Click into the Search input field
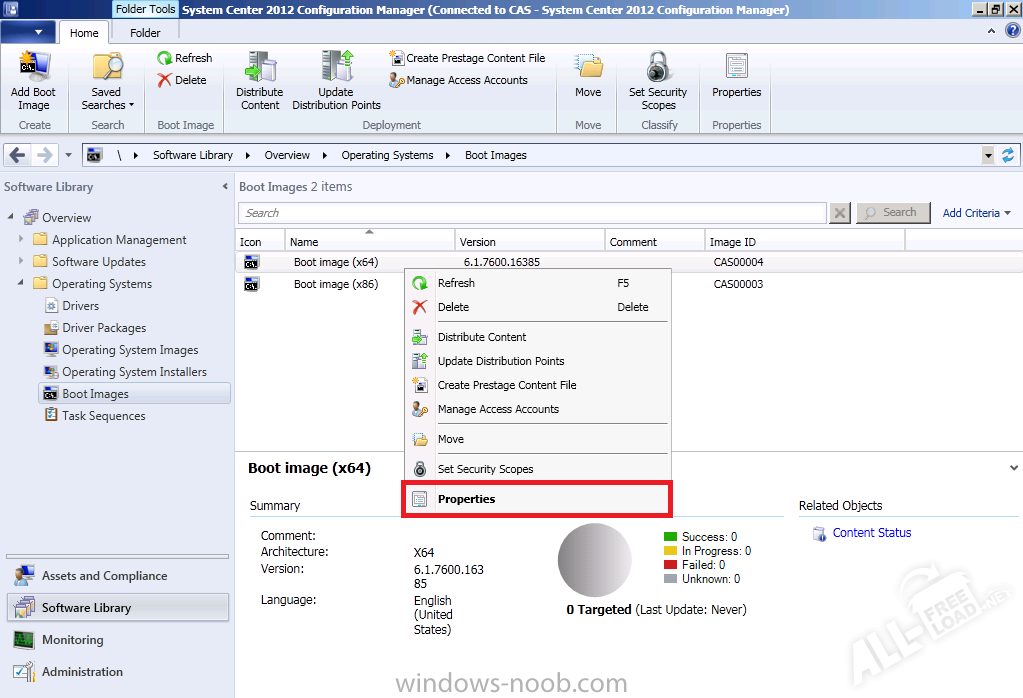 tap(530, 213)
